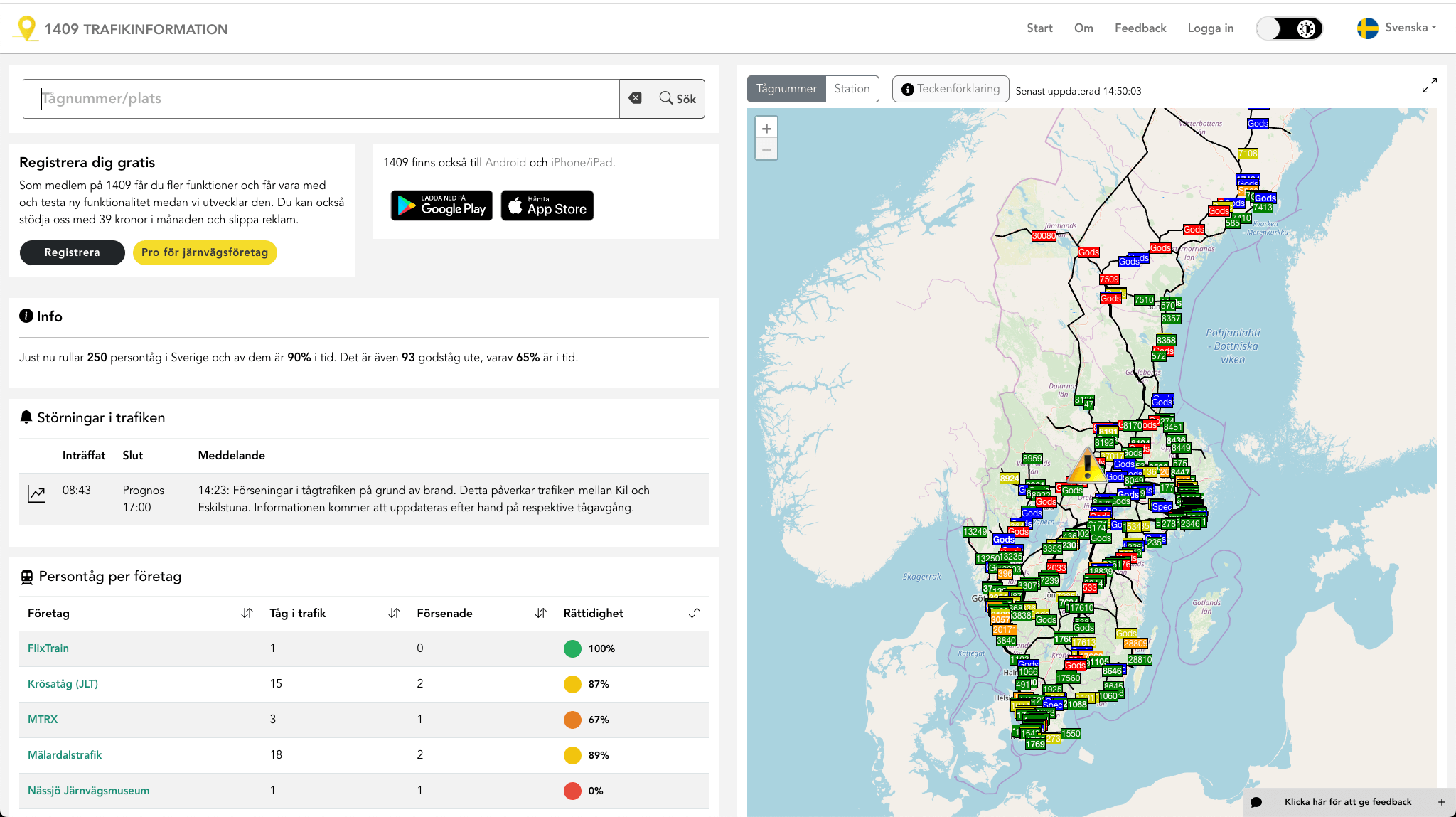The image size is (1456, 817).
Task: Click the green 100% punctuality dot
Action: [x=572, y=648]
